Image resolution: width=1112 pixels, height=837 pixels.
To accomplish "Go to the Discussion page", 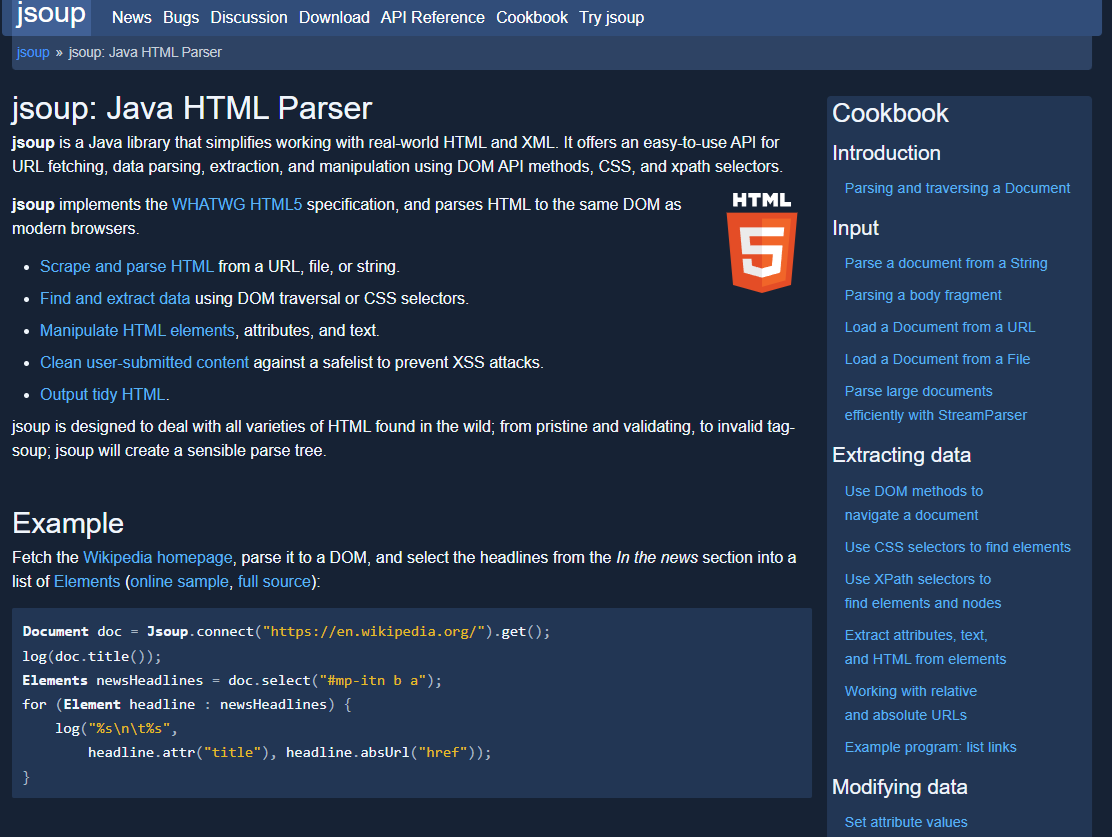I will click(249, 18).
